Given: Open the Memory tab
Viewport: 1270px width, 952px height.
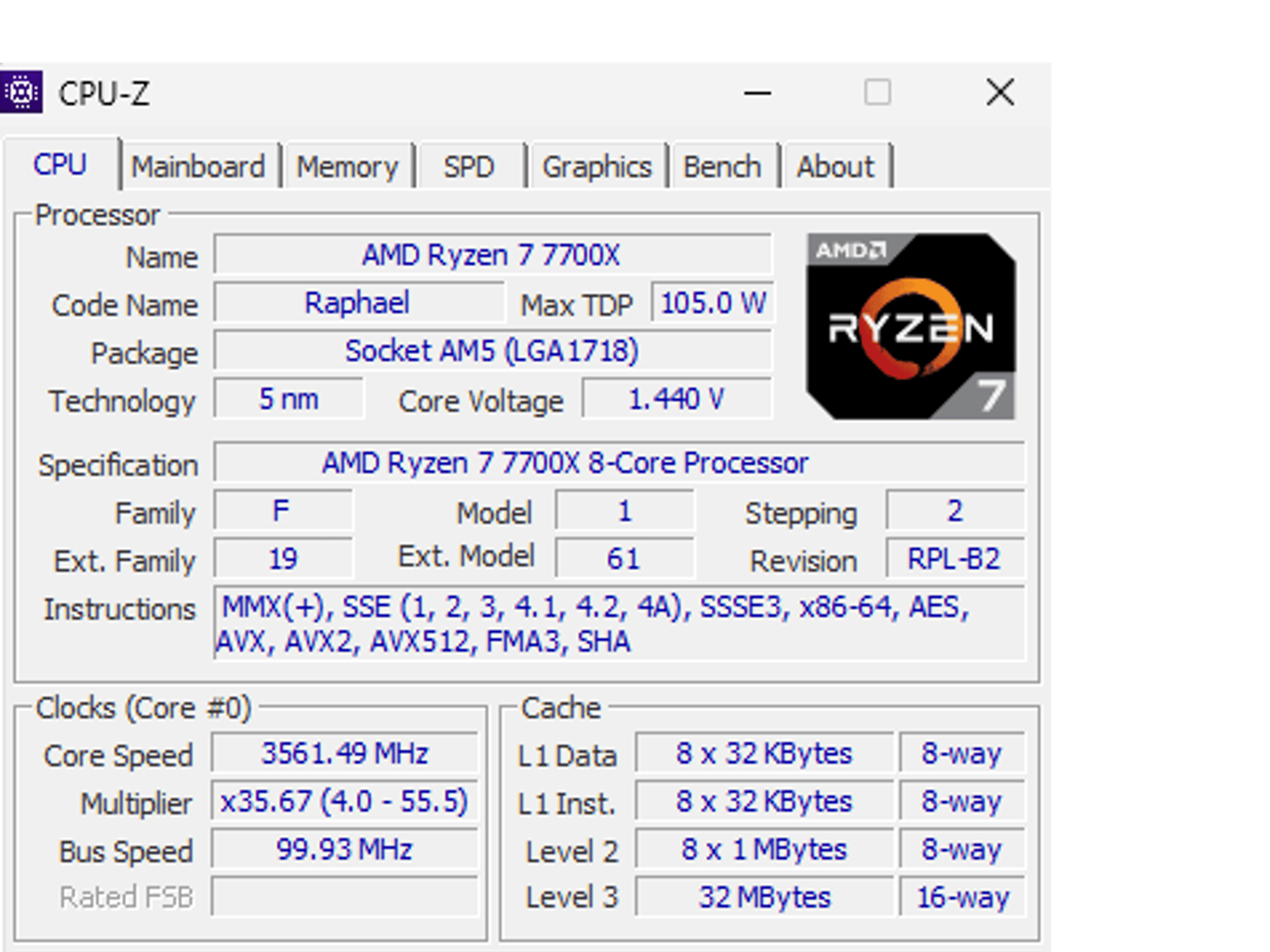Looking at the screenshot, I should click(347, 167).
